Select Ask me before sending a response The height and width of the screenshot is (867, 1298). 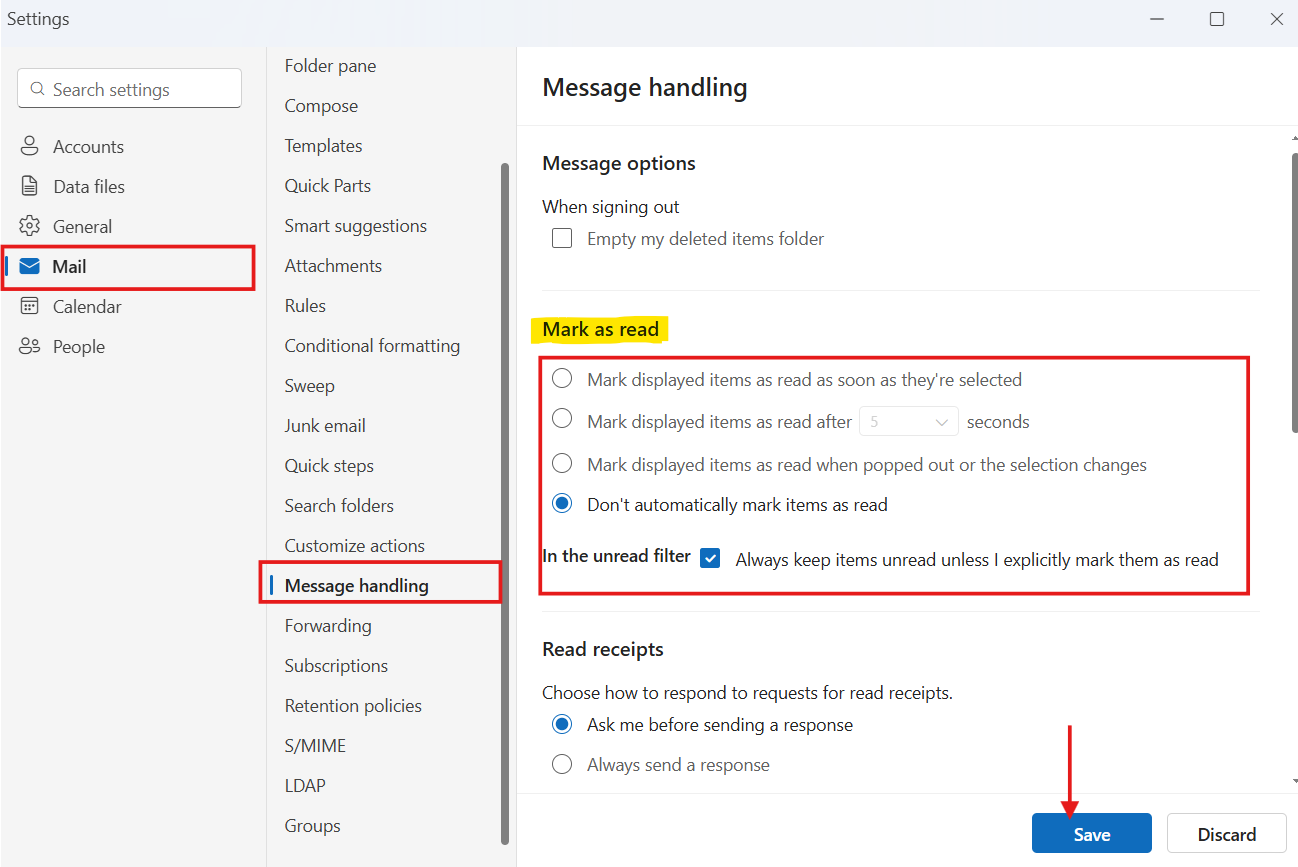click(x=562, y=723)
